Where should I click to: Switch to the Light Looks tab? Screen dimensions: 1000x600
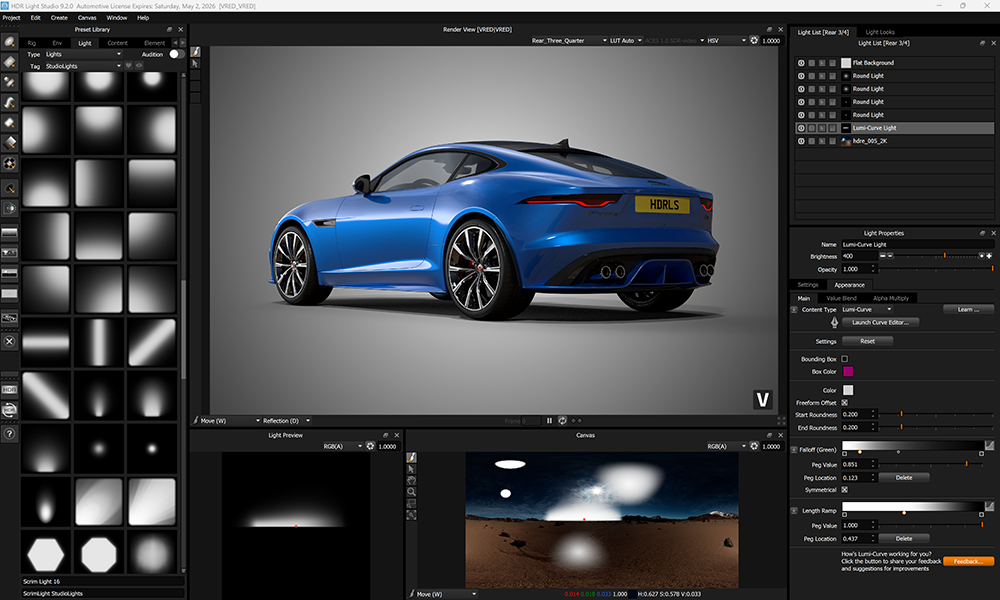point(879,31)
